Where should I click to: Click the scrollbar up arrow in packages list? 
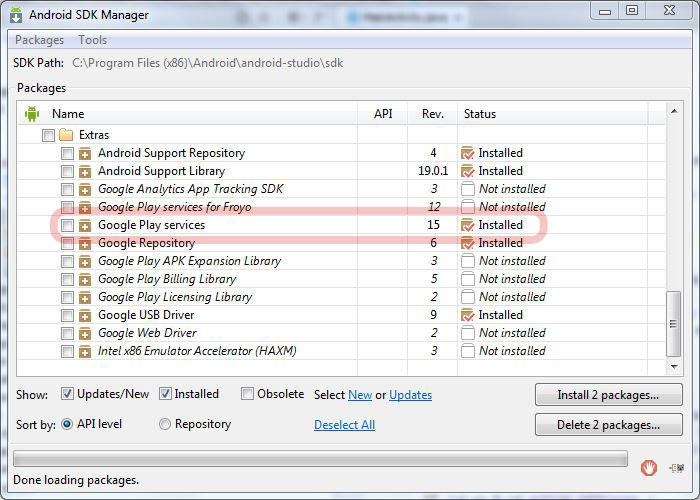(674, 111)
